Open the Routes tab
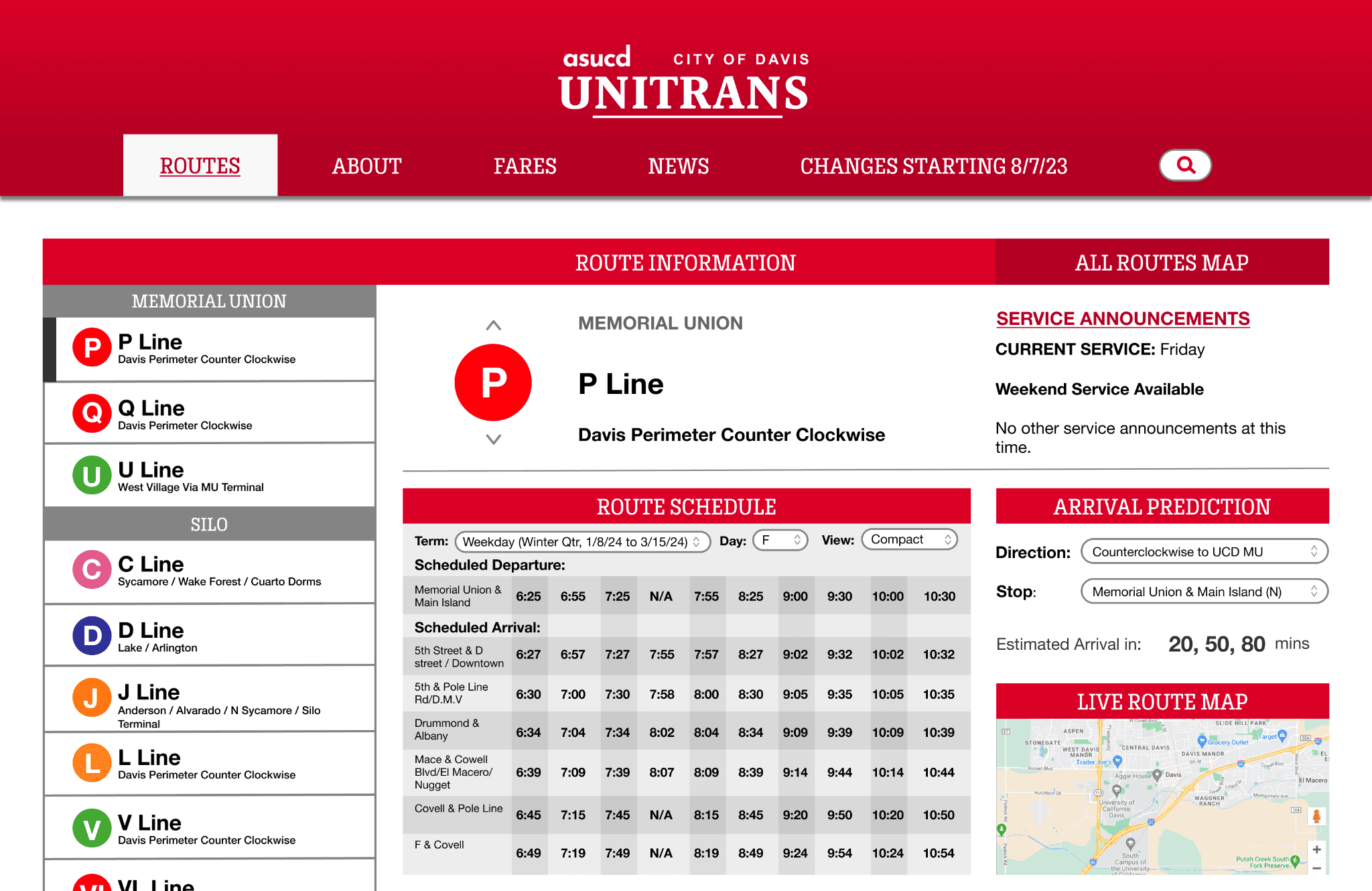 200,165
